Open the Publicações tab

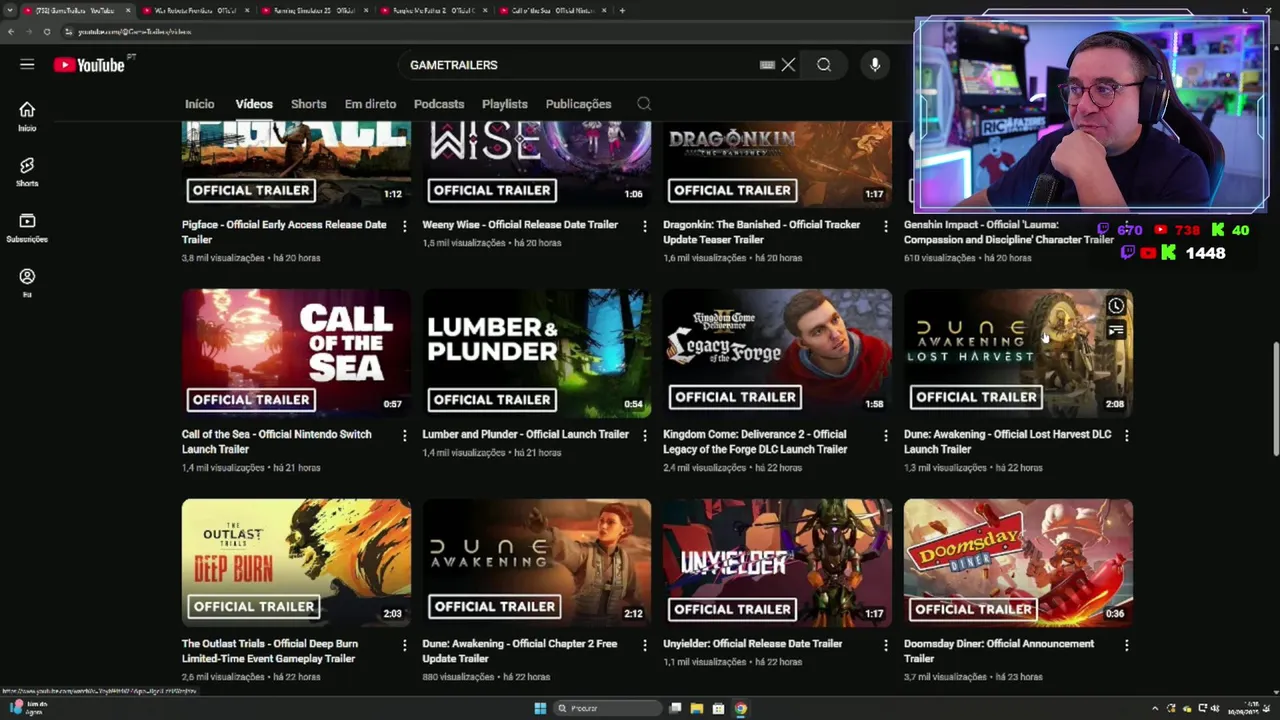(x=578, y=104)
